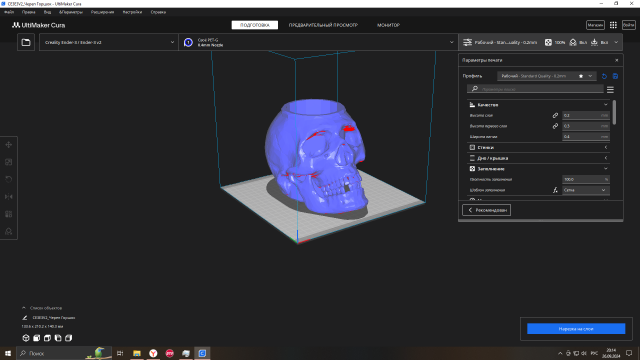Open file with the folder icon
Viewport: 640px width, 360px height.
(x=26, y=42)
